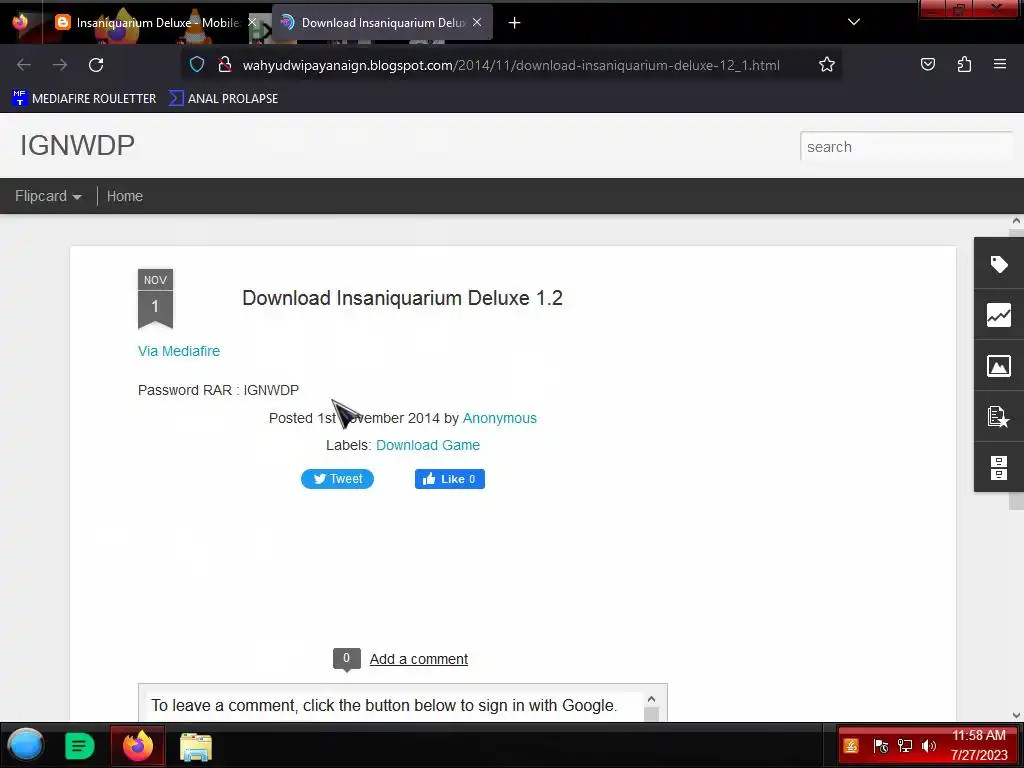Click the second bookmark in the bookmarks toolbar

click(223, 99)
